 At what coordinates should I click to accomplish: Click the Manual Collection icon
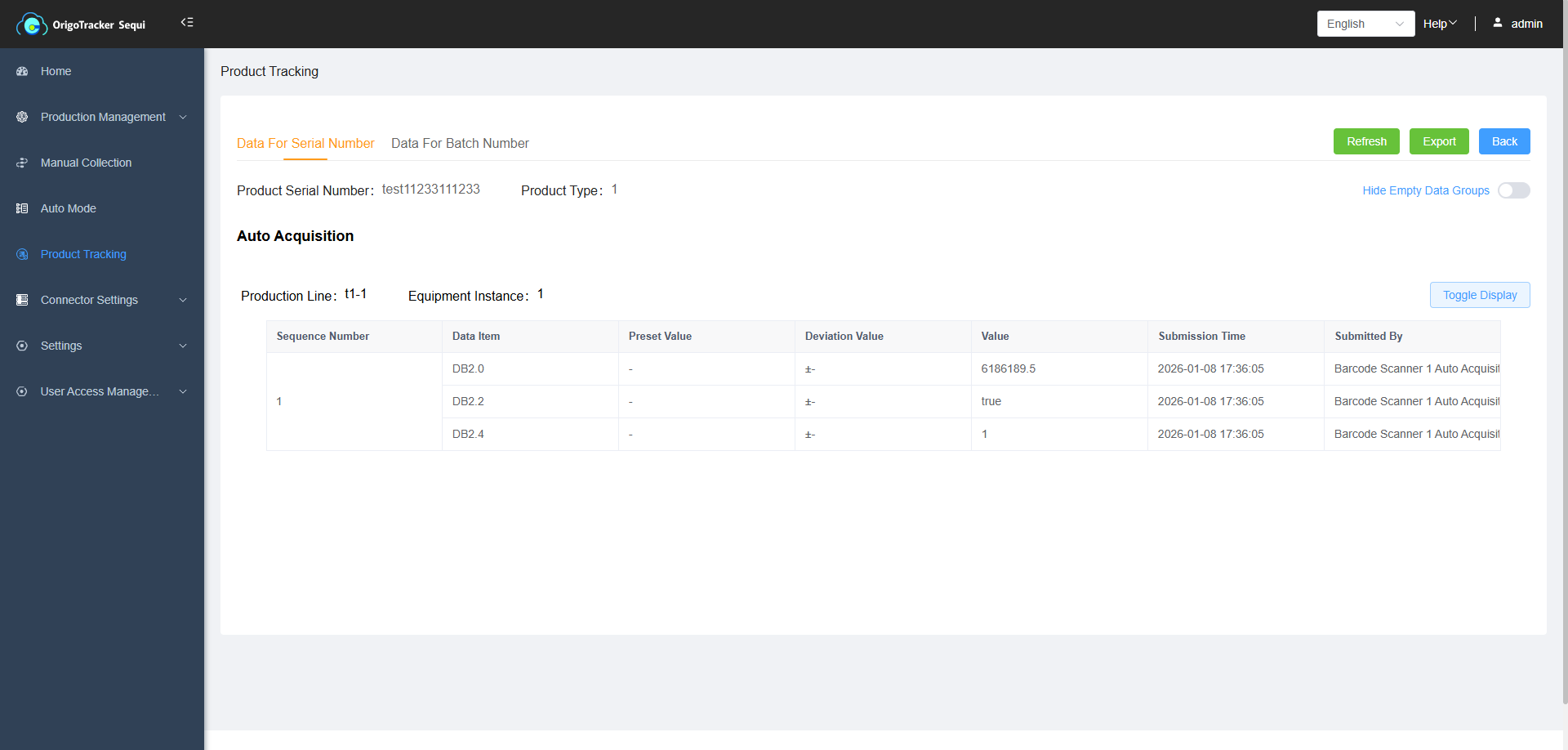click(22, 163)
